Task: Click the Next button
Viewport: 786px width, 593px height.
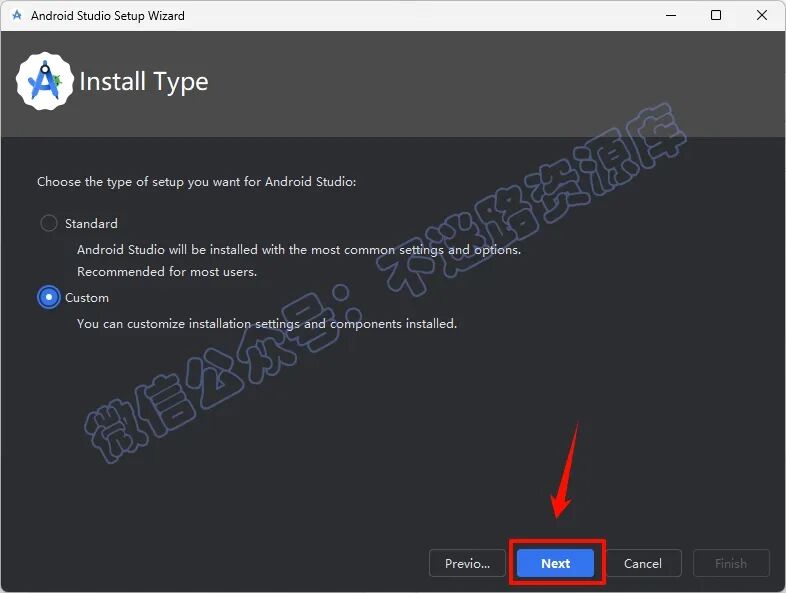Action: tap(555, 563)
